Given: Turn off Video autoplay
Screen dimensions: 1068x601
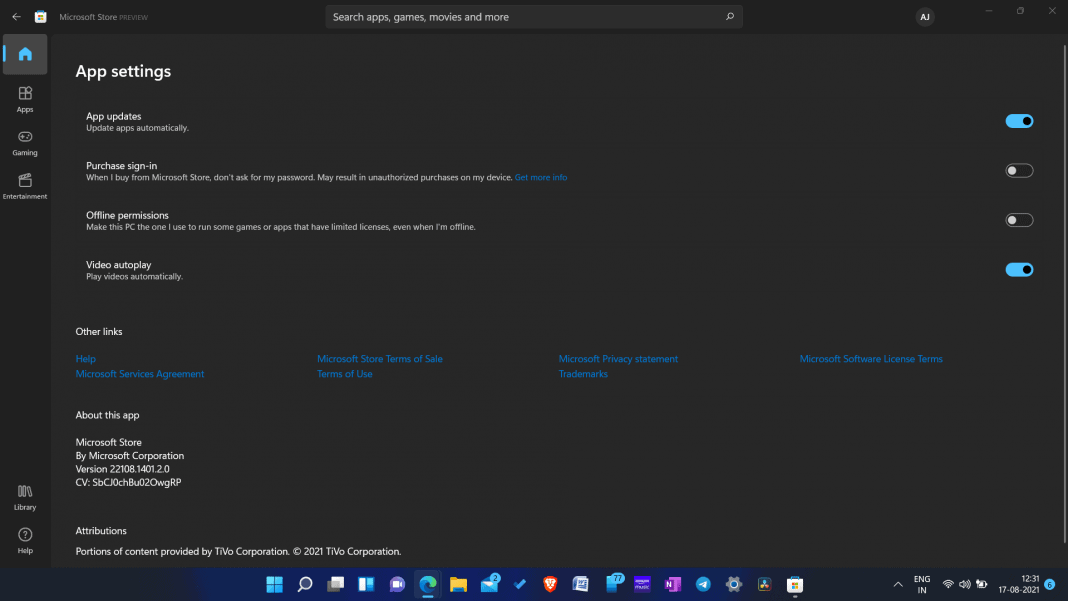Looking at the screenshot, I should 1019,269.
